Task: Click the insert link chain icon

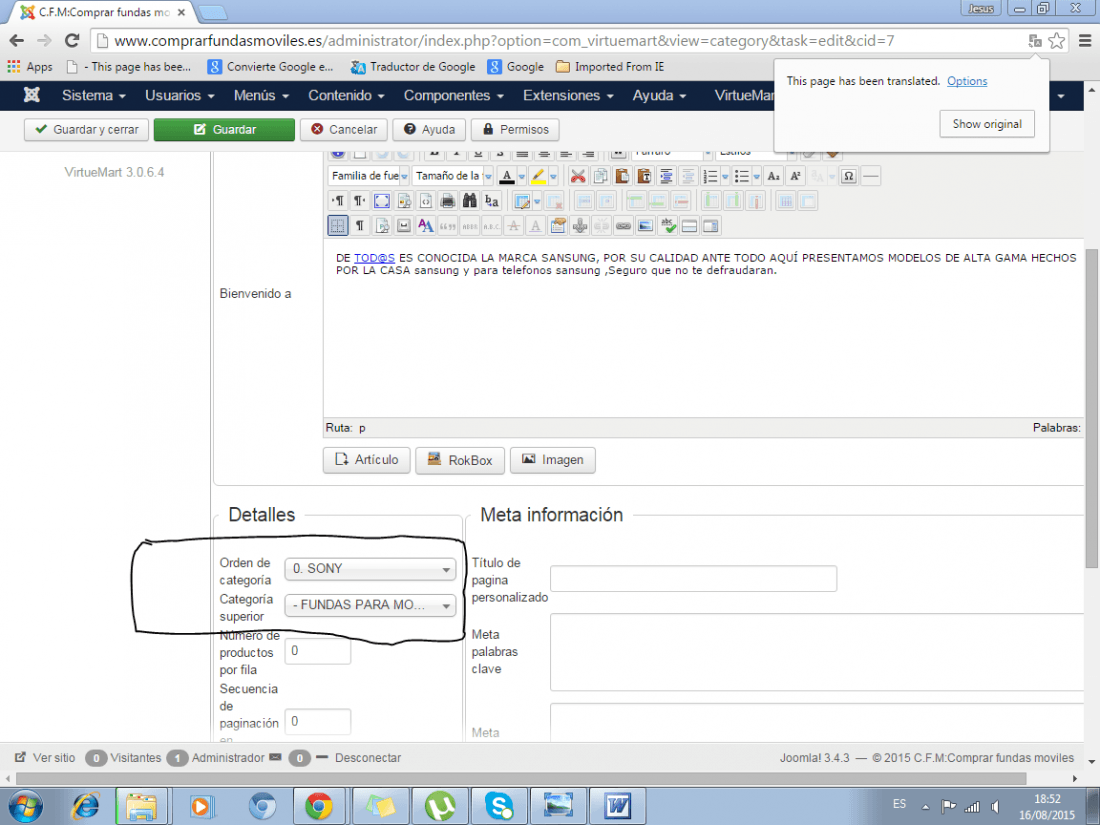Action: [x=623, y=226]
